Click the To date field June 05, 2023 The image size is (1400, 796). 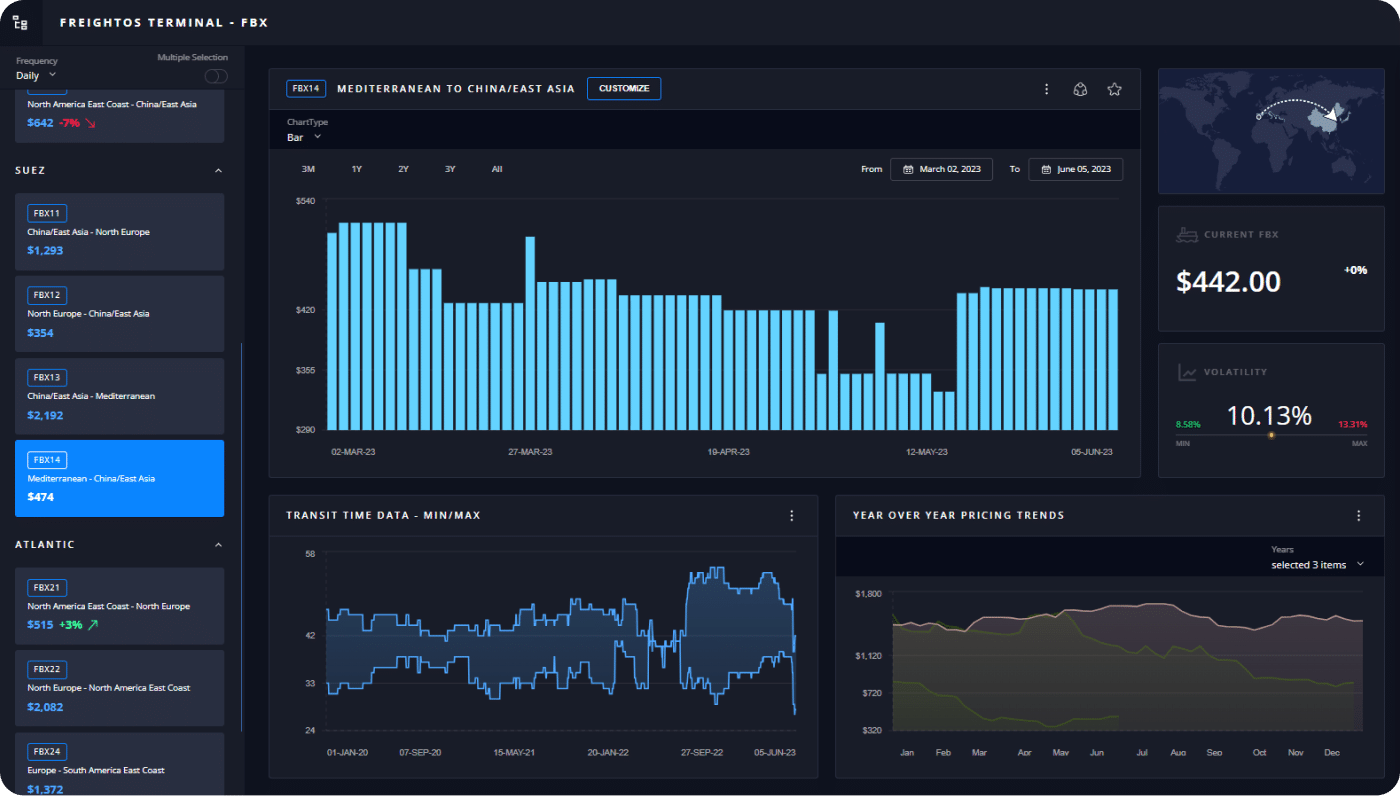(x=1075, y=169)
